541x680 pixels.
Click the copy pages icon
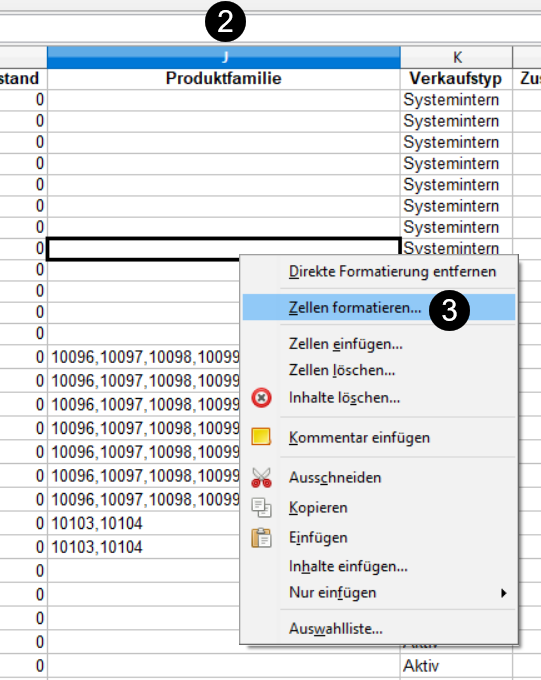[262, 508]
